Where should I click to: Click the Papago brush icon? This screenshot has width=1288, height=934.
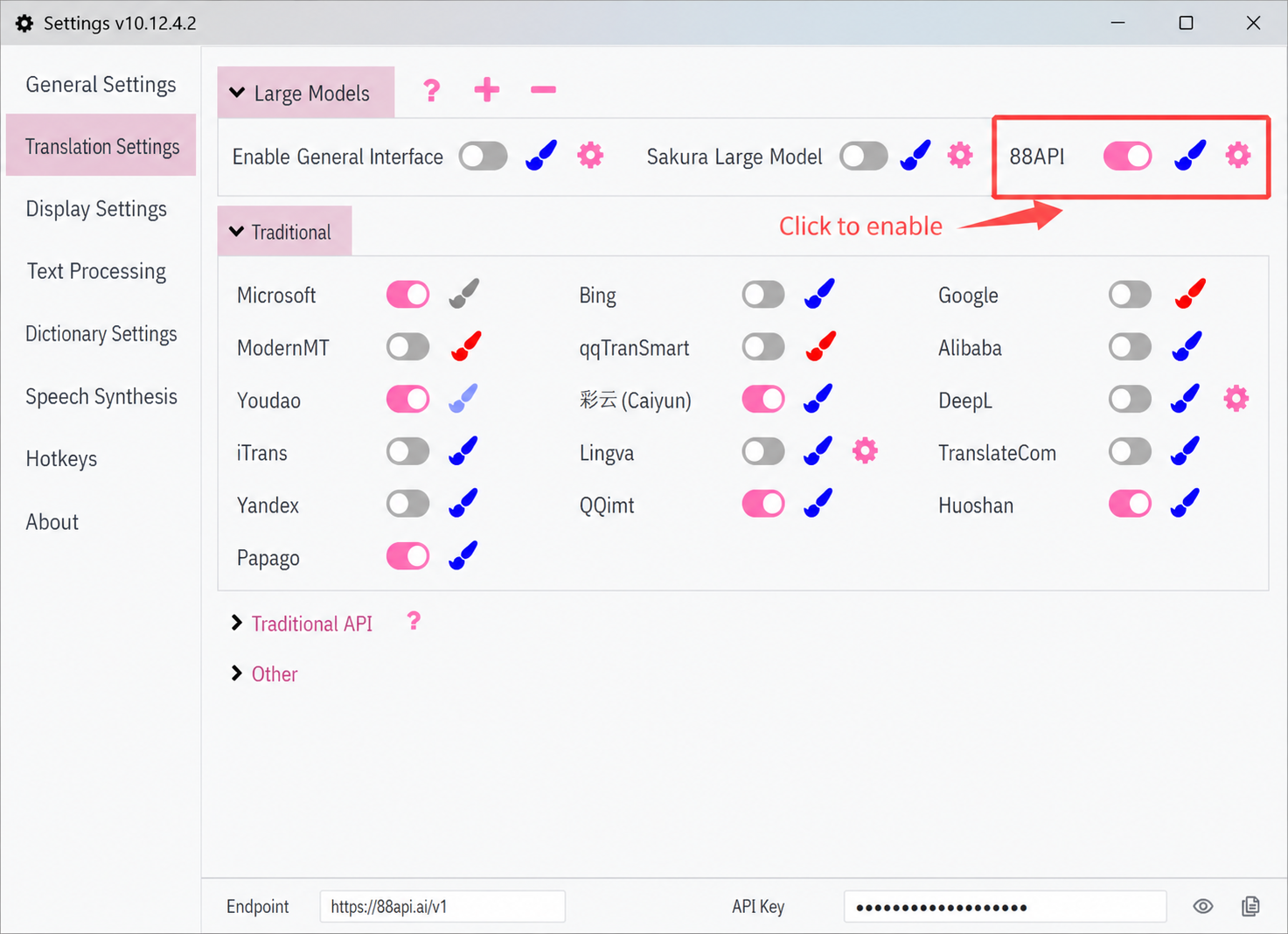[463, 556]
